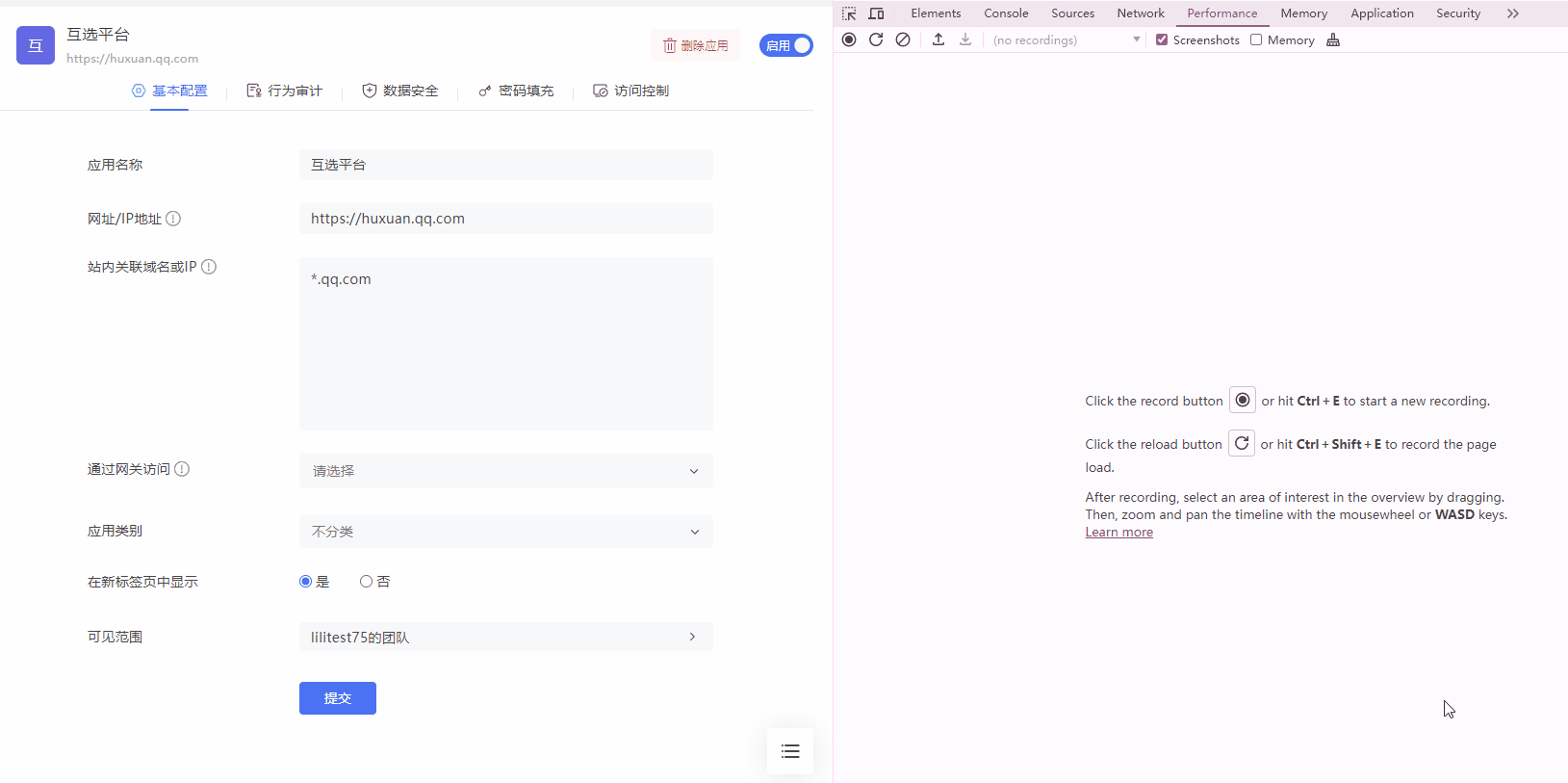This screenshot has width=1568, height=783.
Task: Click the 网址/IP地址 input field
Action: 506,219
